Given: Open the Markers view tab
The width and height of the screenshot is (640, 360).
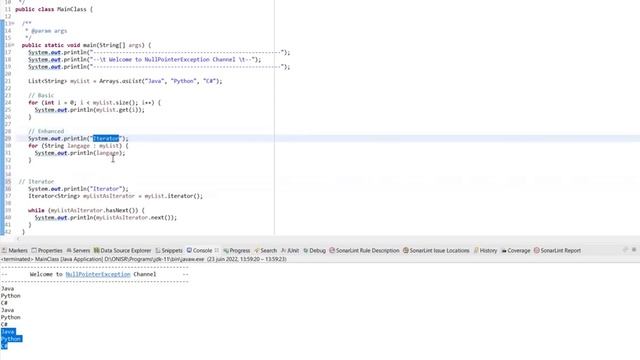Looking at the screenshot, I should click(x=14, y=250).
